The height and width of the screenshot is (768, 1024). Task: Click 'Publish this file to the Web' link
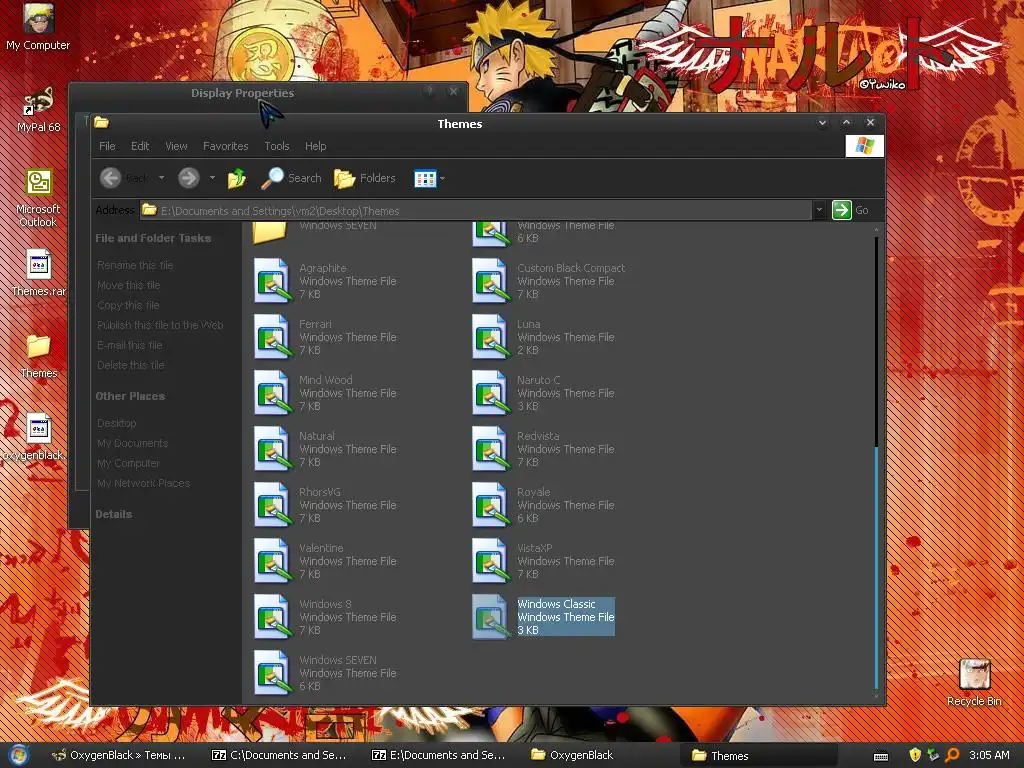click(x=160, y=325)
